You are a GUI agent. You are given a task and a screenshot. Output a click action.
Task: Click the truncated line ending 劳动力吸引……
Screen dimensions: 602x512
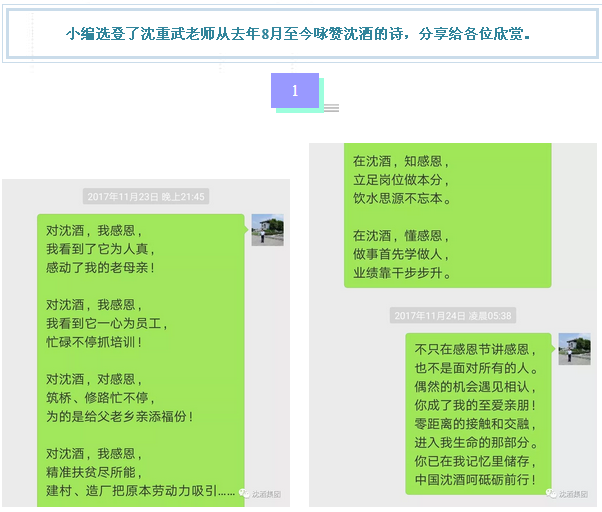tap(140, 490)
